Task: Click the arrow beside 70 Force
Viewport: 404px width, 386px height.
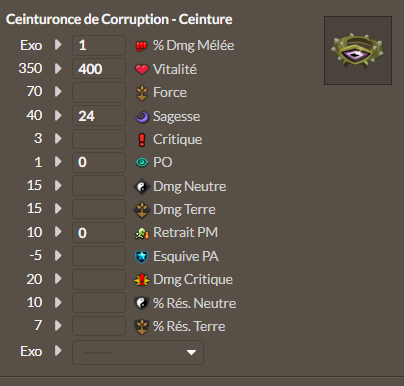Action: tap(58, 91)
